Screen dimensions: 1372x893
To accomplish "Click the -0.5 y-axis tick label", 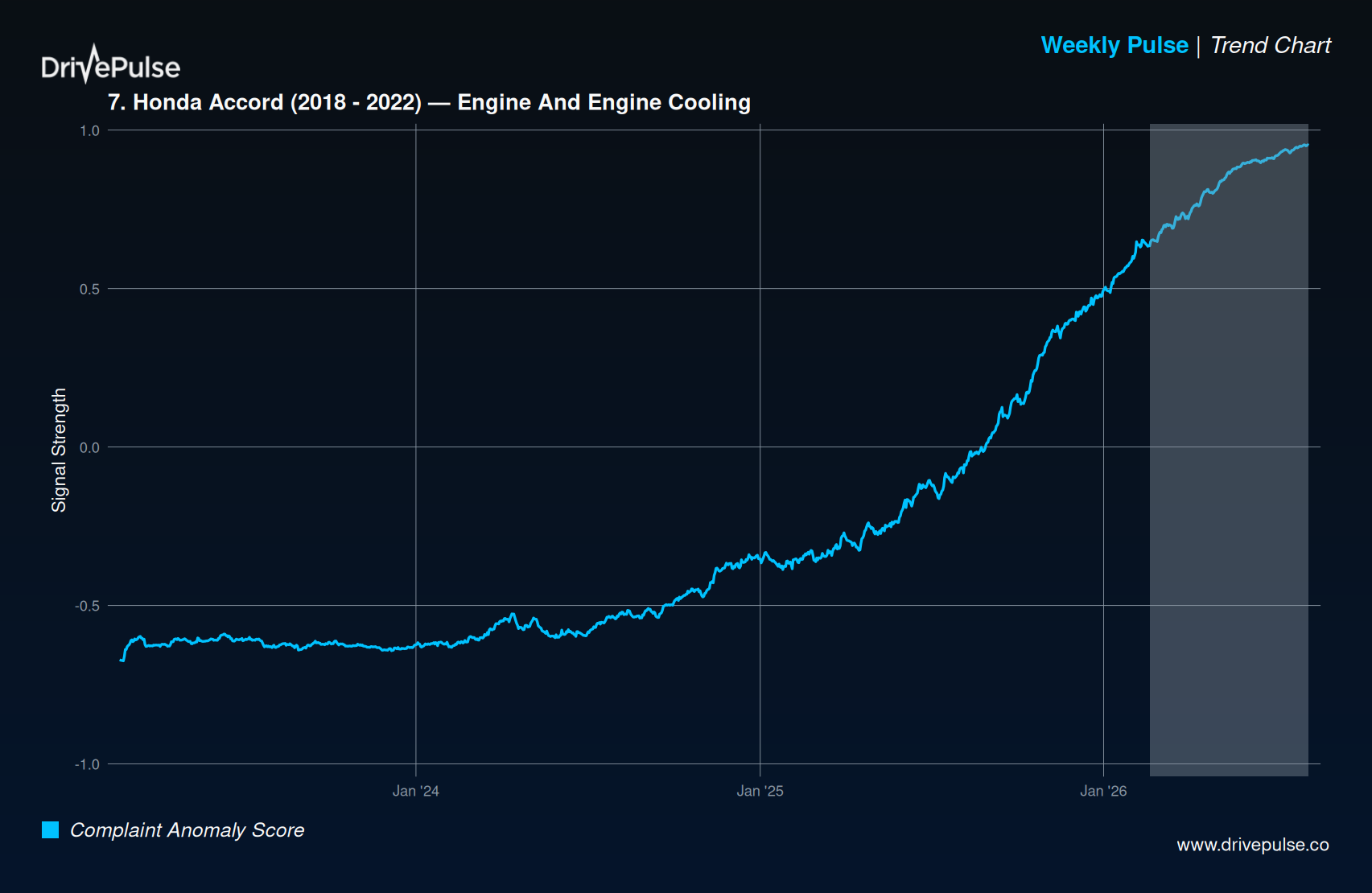I will point(87,606).
